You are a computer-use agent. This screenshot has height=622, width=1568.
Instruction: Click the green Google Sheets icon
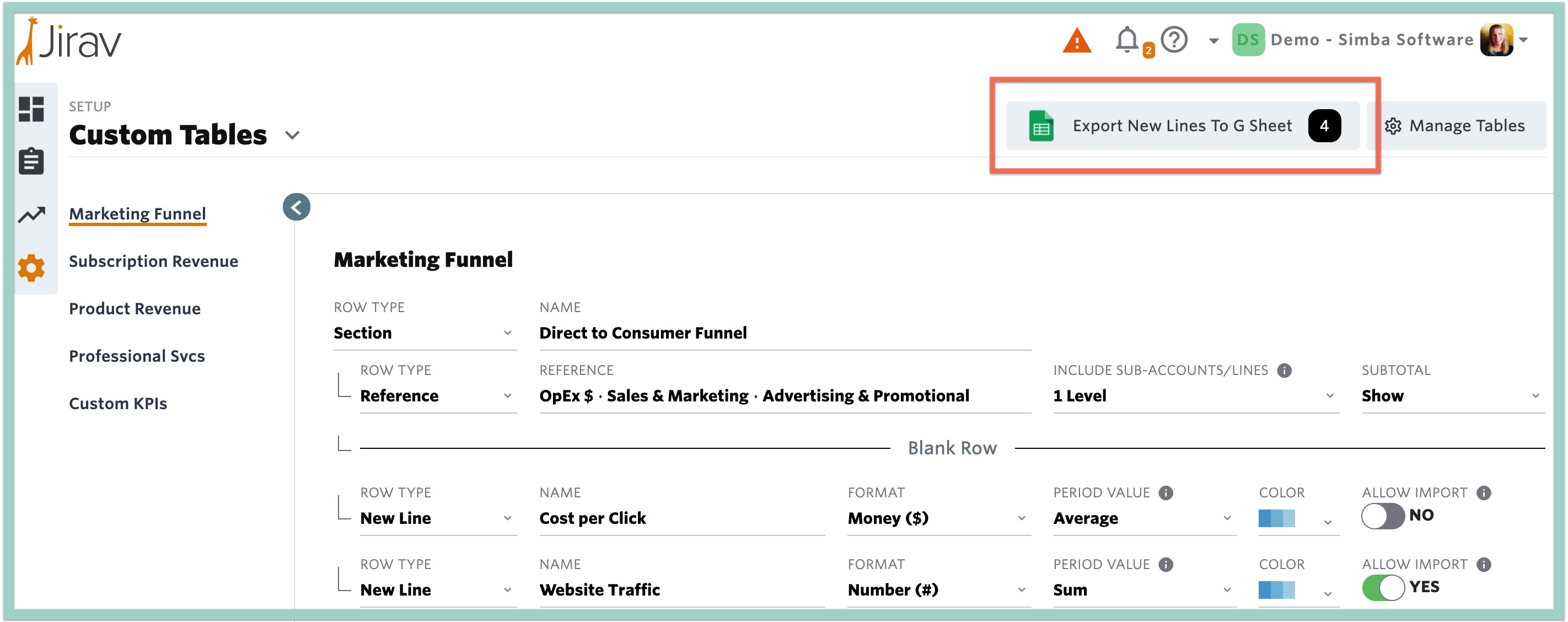click(x=1041, y=126)
